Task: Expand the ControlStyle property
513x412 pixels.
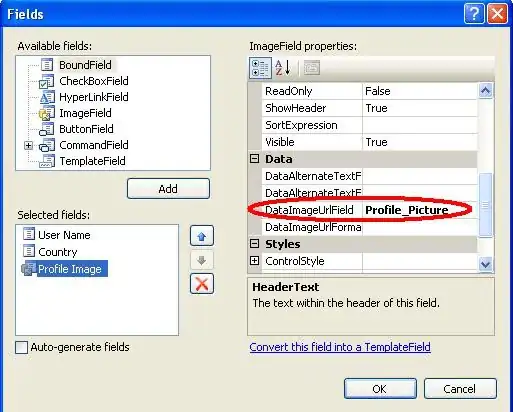Action: pos(254,261)
